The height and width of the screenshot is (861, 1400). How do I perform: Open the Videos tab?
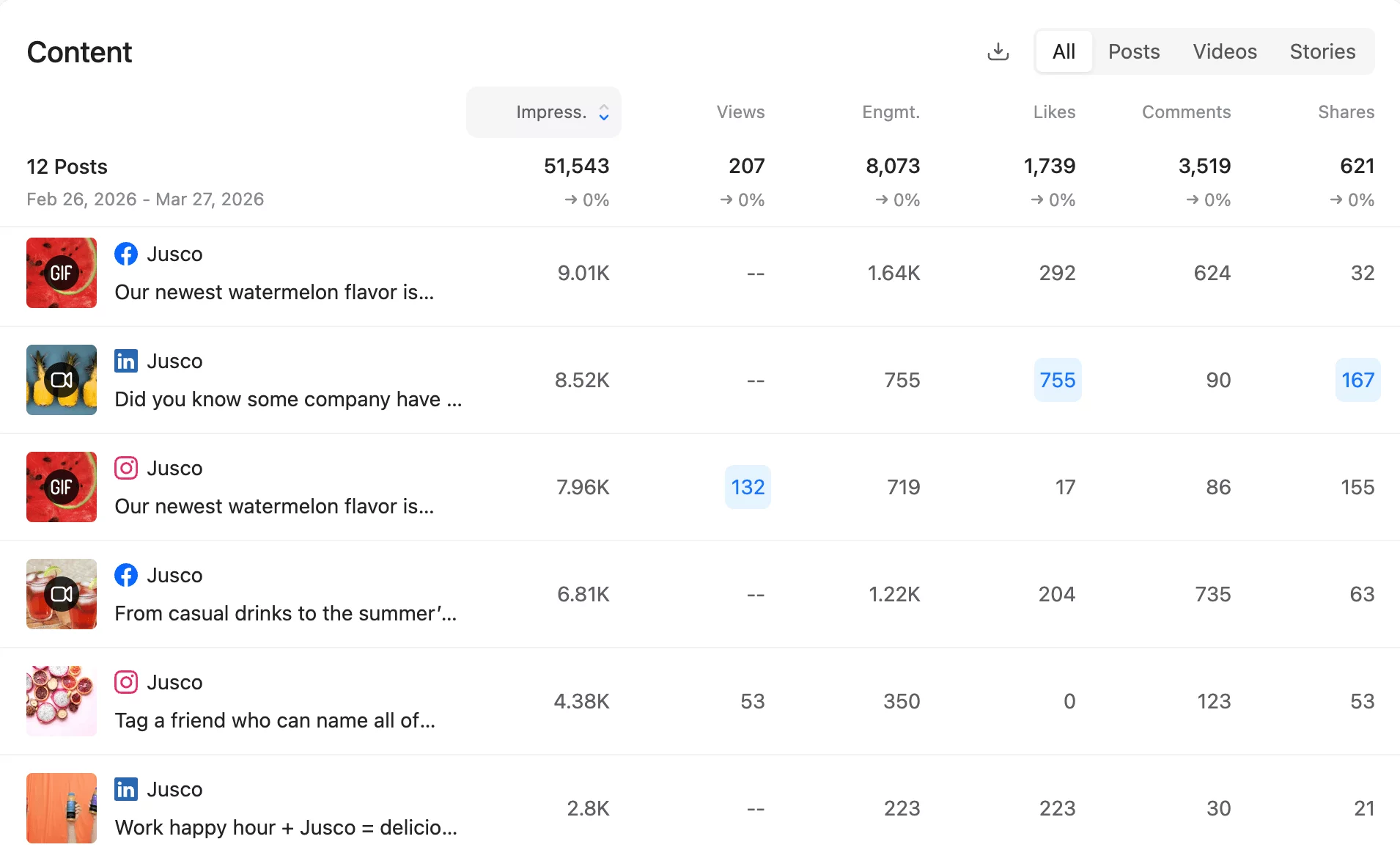pos(1225,51)
